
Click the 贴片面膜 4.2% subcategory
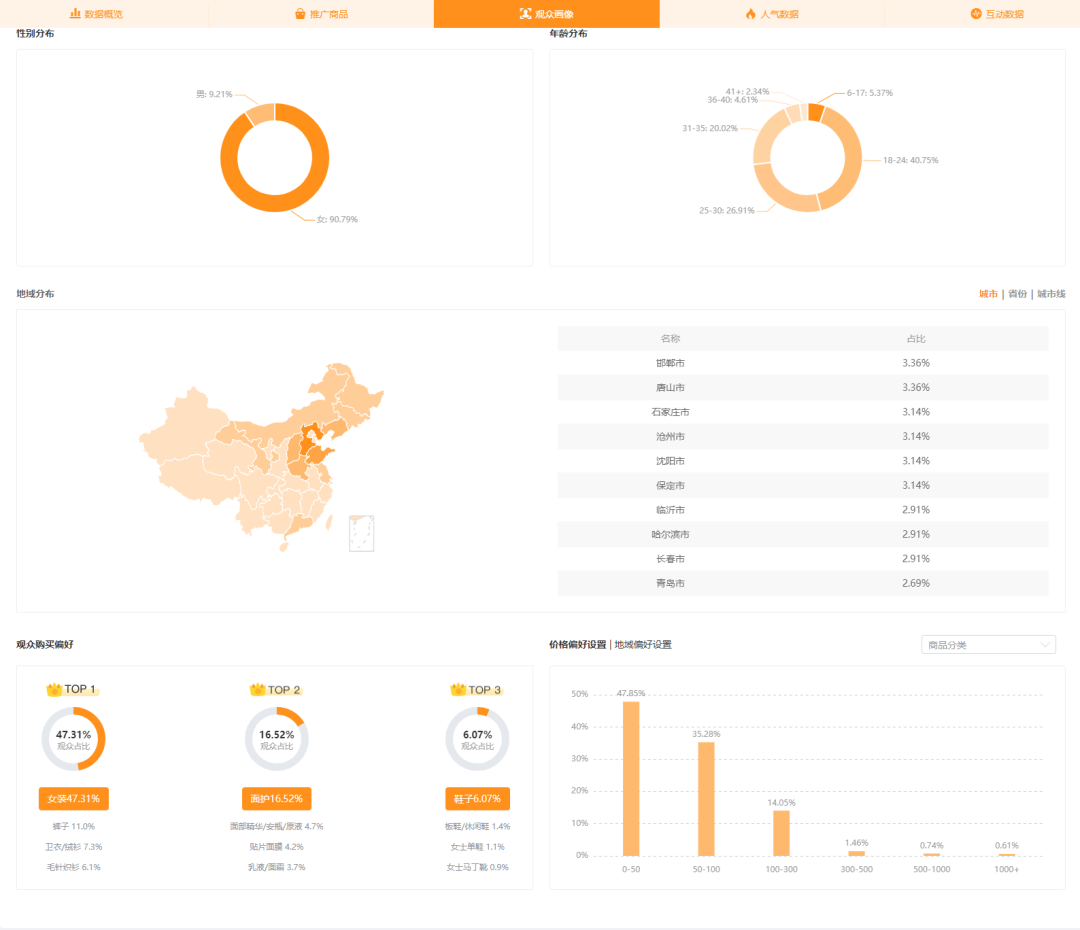point(276,847)
